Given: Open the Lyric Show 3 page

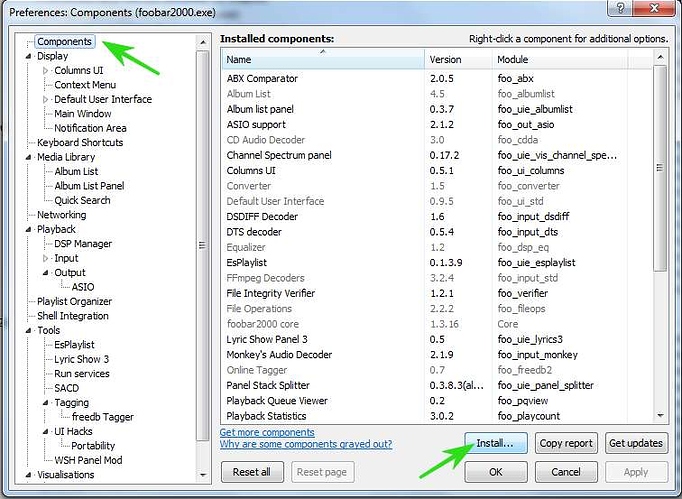Looking at the screenshot, I should point(81,359).
